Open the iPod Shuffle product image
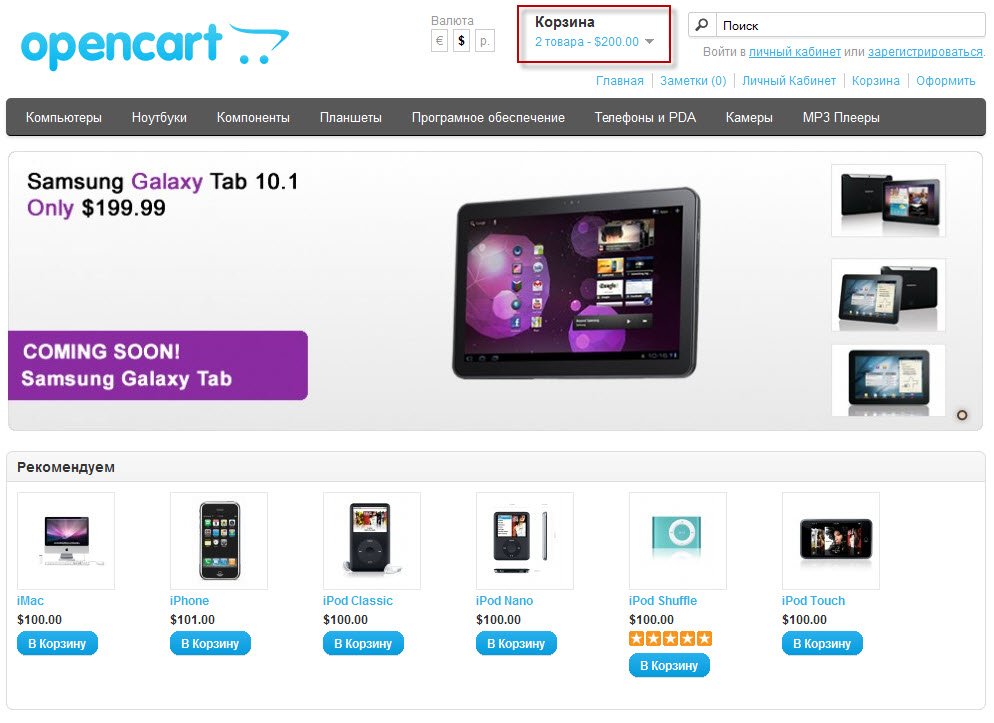Image resolution: width=994 pixels, height=723 pixels. coord(678,541)
